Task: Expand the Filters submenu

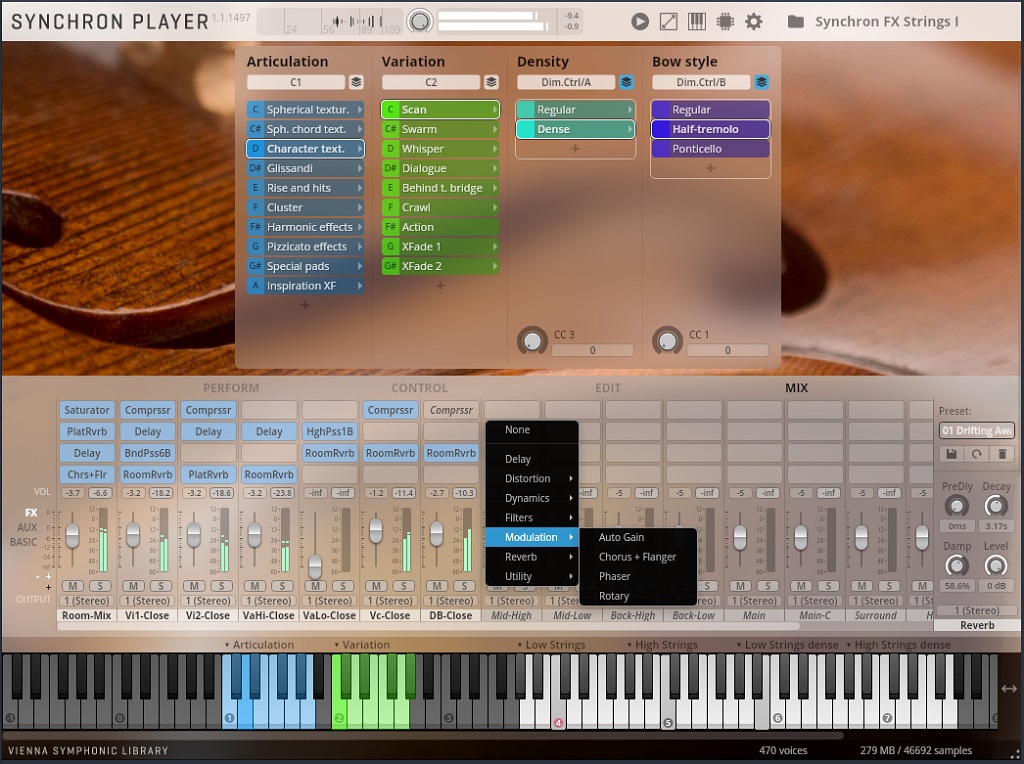Action: (x=532, y=518)
